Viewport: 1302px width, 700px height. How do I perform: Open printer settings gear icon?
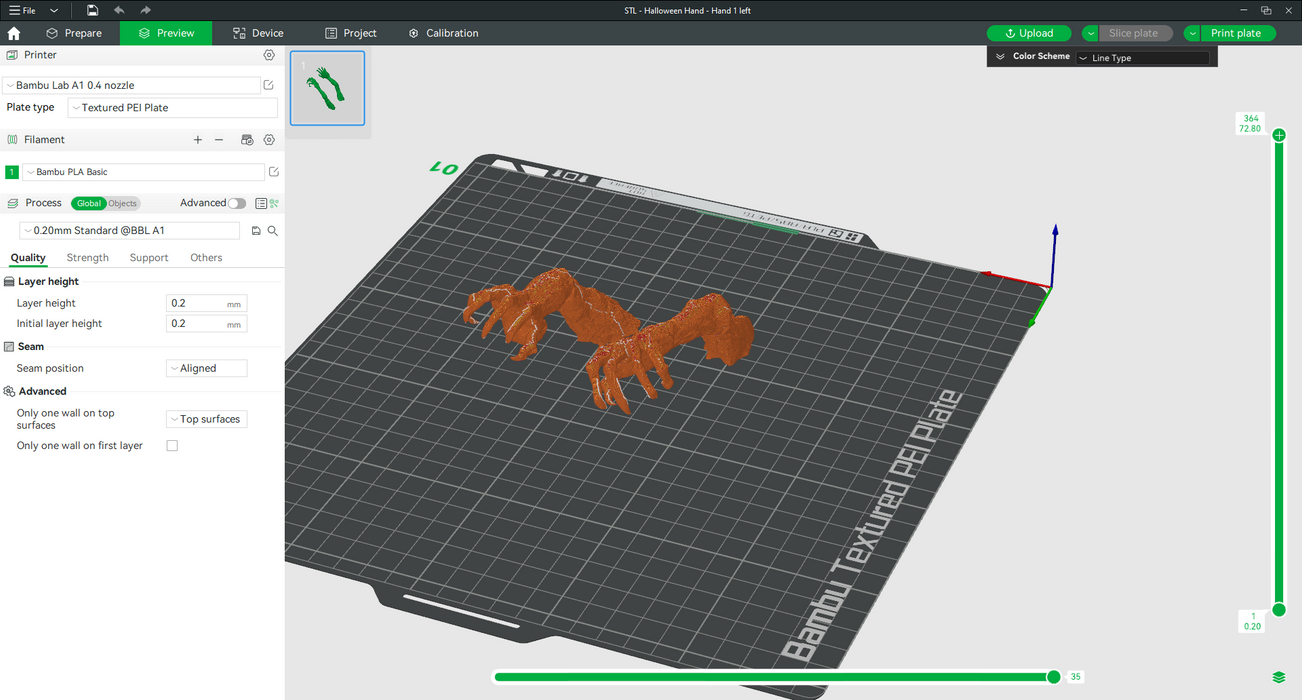point(269,55)
